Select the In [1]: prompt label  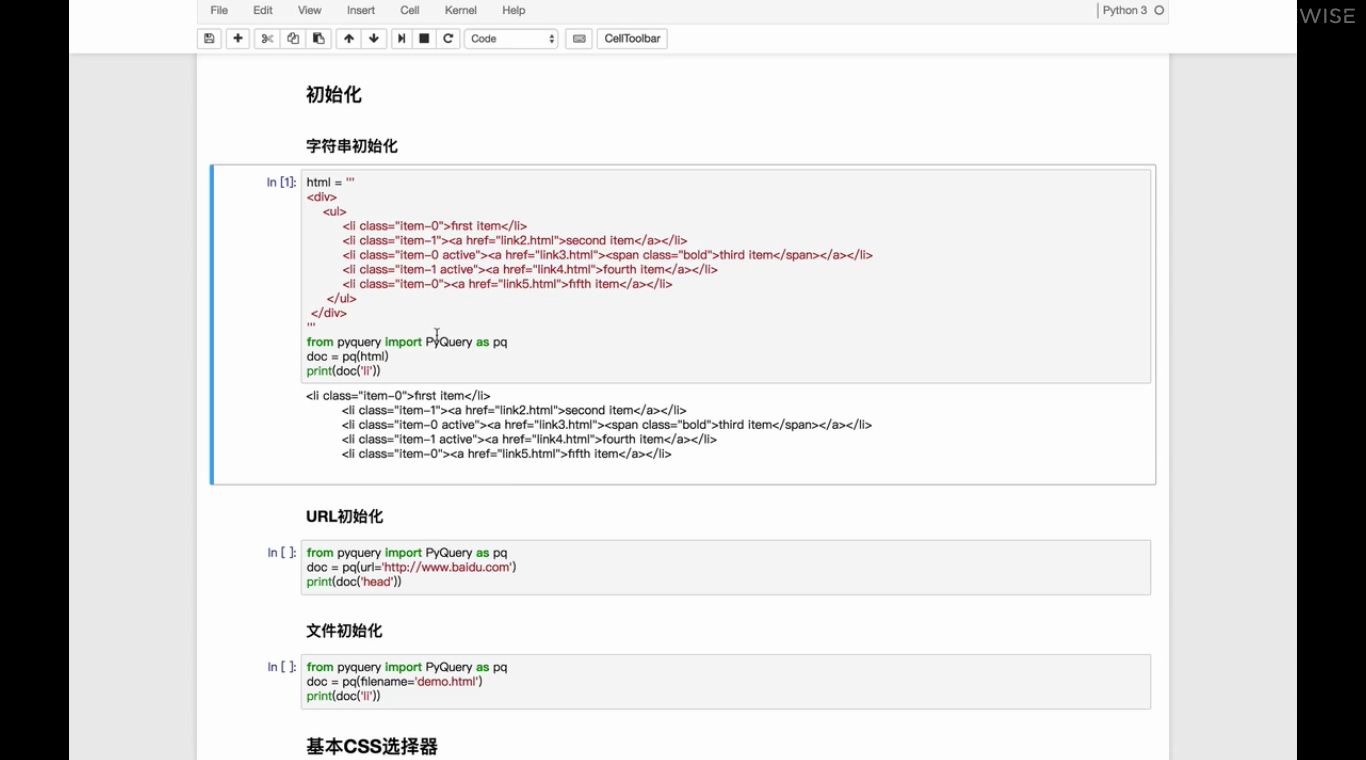pyautogui.click(x=281, y=182)
